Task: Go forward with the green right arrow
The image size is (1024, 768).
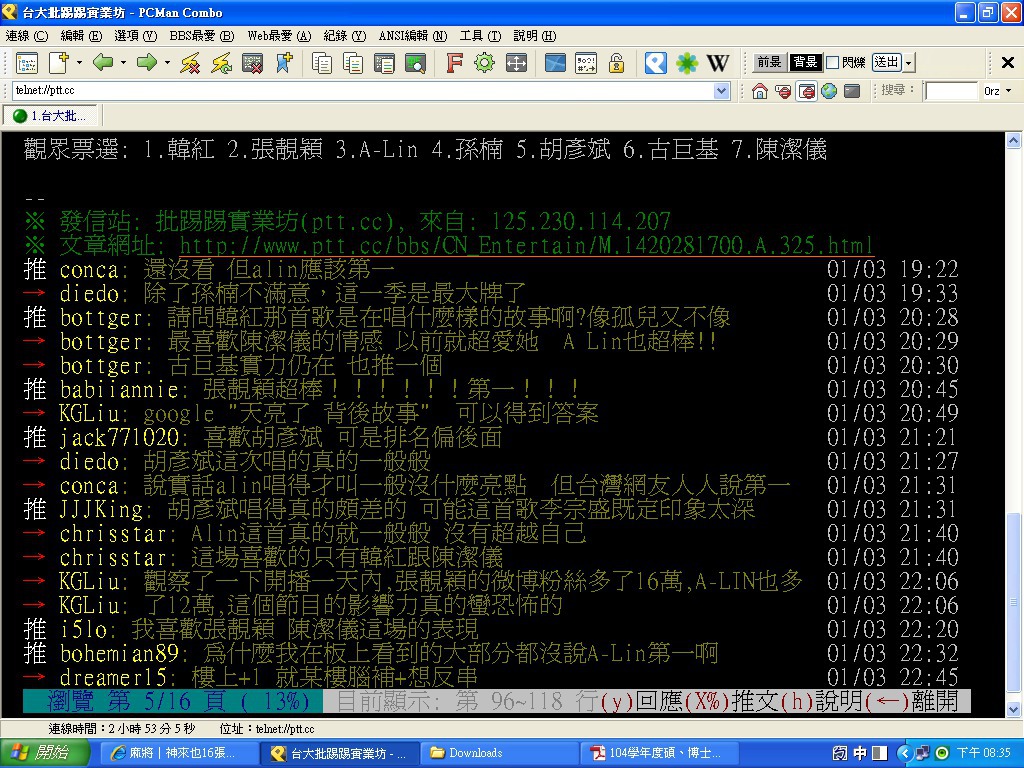Action: [147, 63]
